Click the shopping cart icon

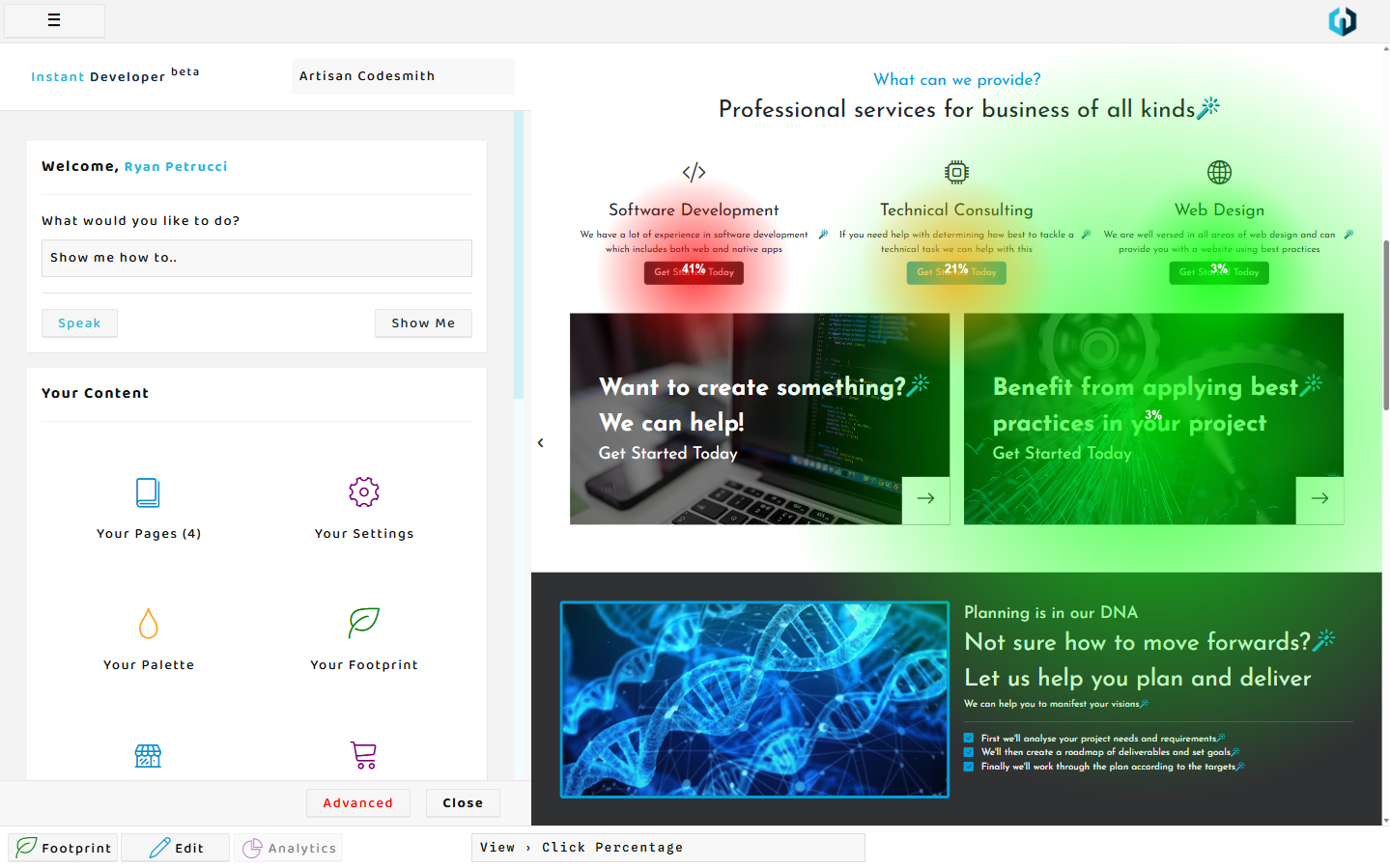pyautogui.click(x=364, y=755)
